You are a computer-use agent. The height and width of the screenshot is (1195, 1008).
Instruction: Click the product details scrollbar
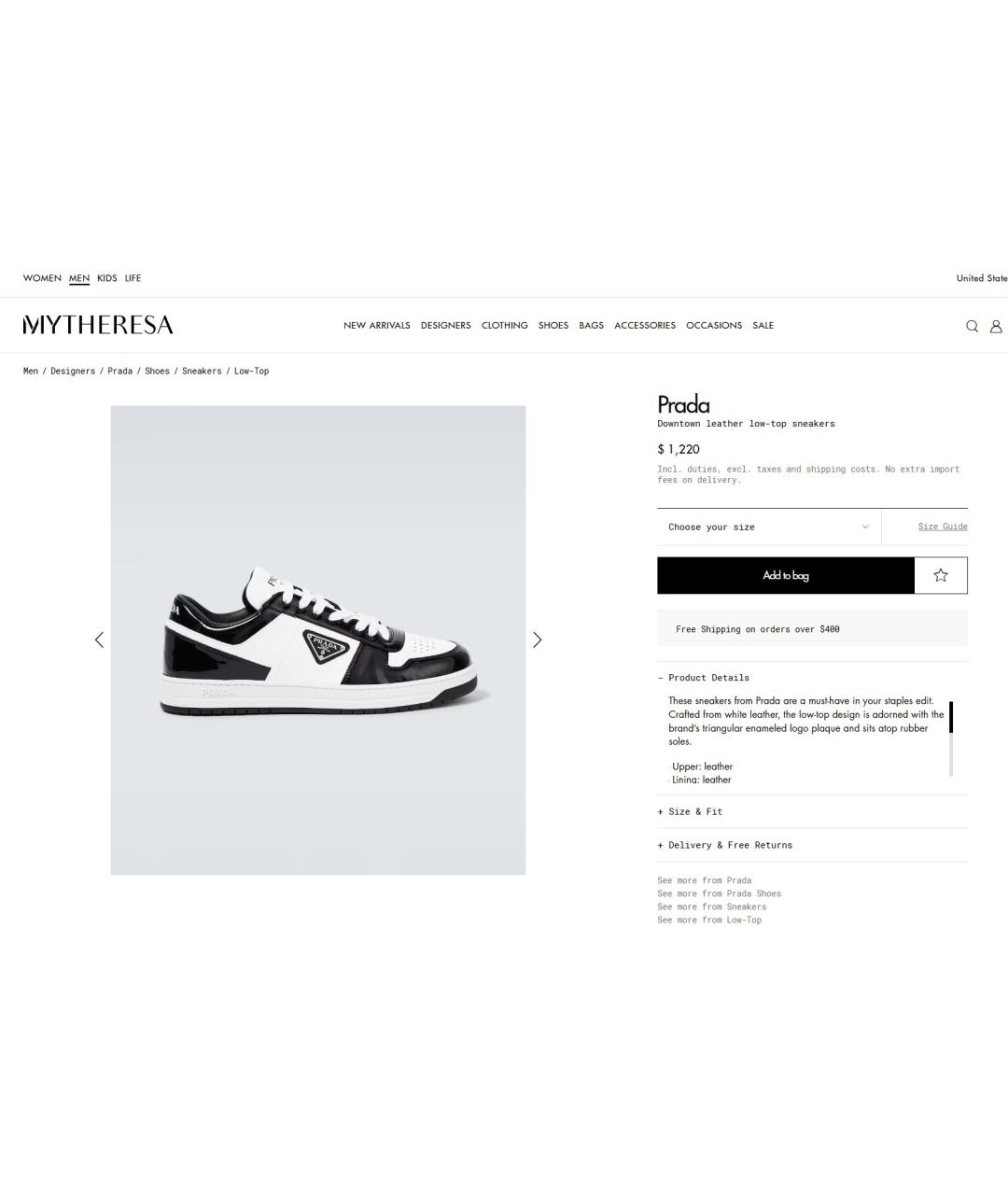point(951,738)
